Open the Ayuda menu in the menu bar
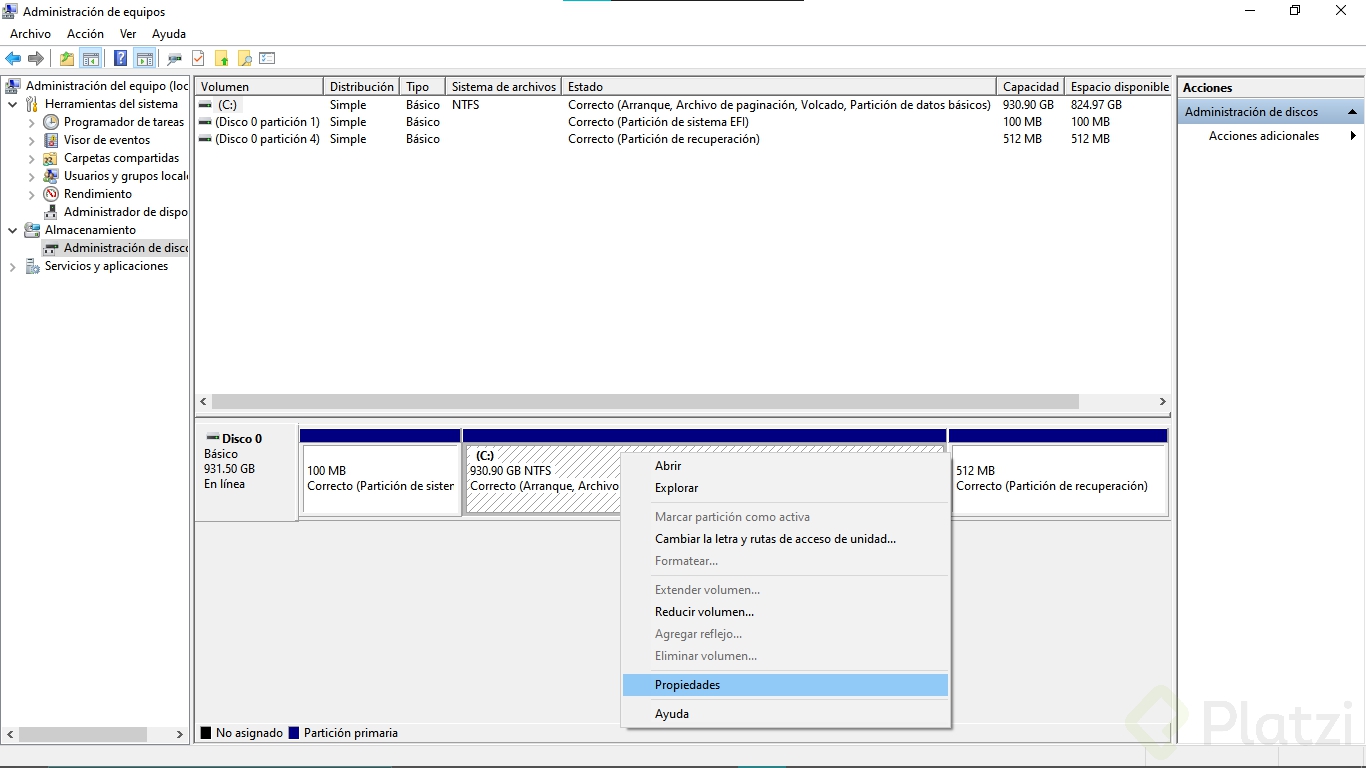 click(169, 34)
